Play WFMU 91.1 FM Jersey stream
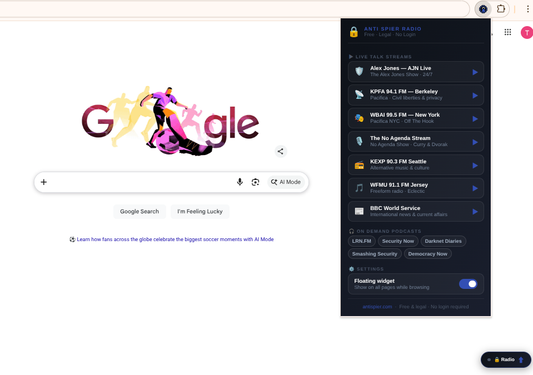 click(x=475, y=188)
